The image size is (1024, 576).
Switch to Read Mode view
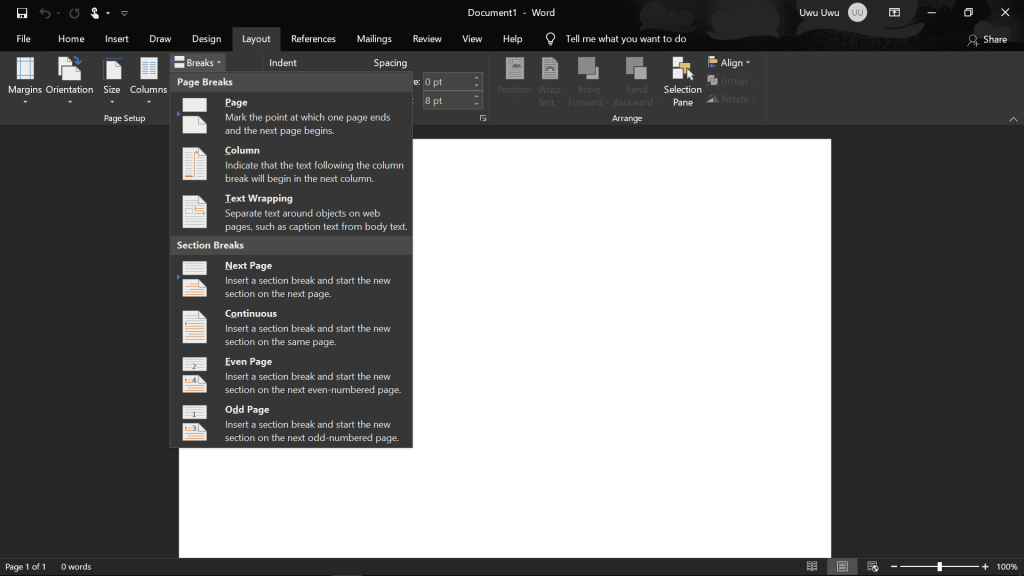812,567
